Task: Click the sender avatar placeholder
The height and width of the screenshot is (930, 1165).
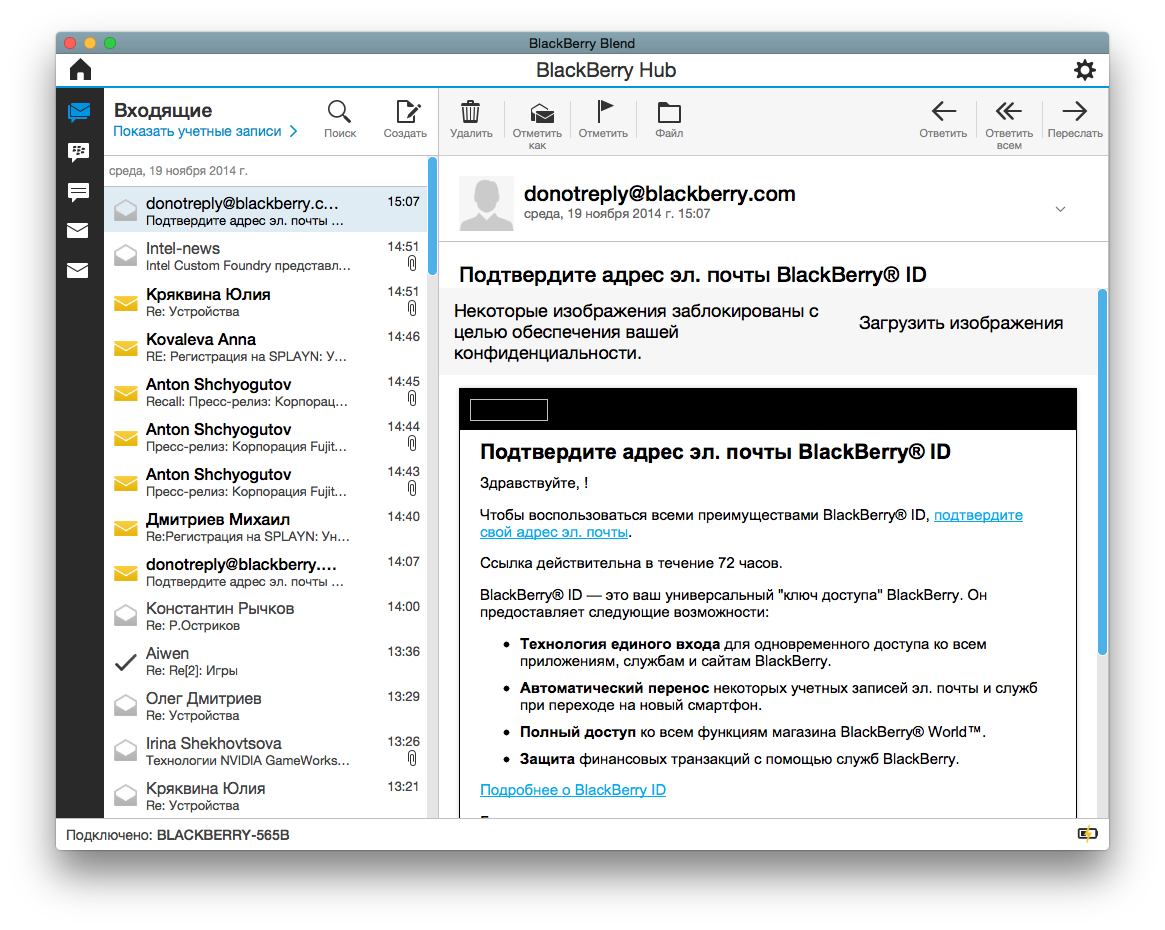Action: [486, 204]
